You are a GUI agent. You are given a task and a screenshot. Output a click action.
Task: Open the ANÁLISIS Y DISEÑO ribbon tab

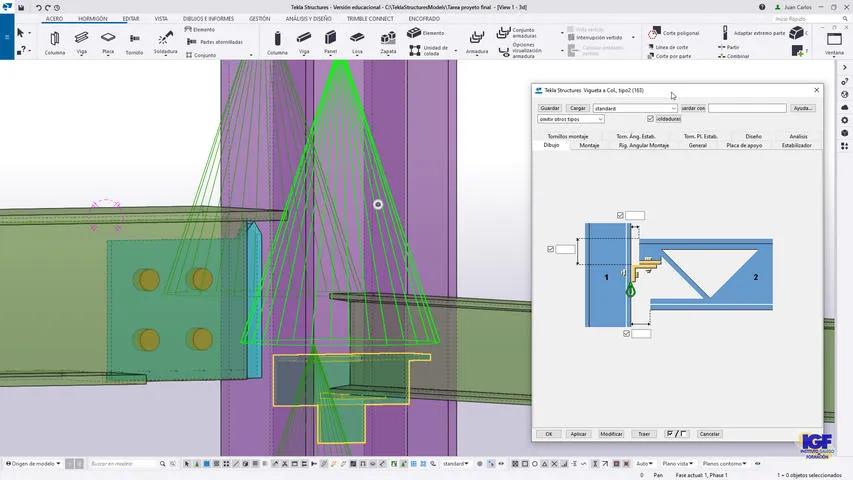[308, 19]
